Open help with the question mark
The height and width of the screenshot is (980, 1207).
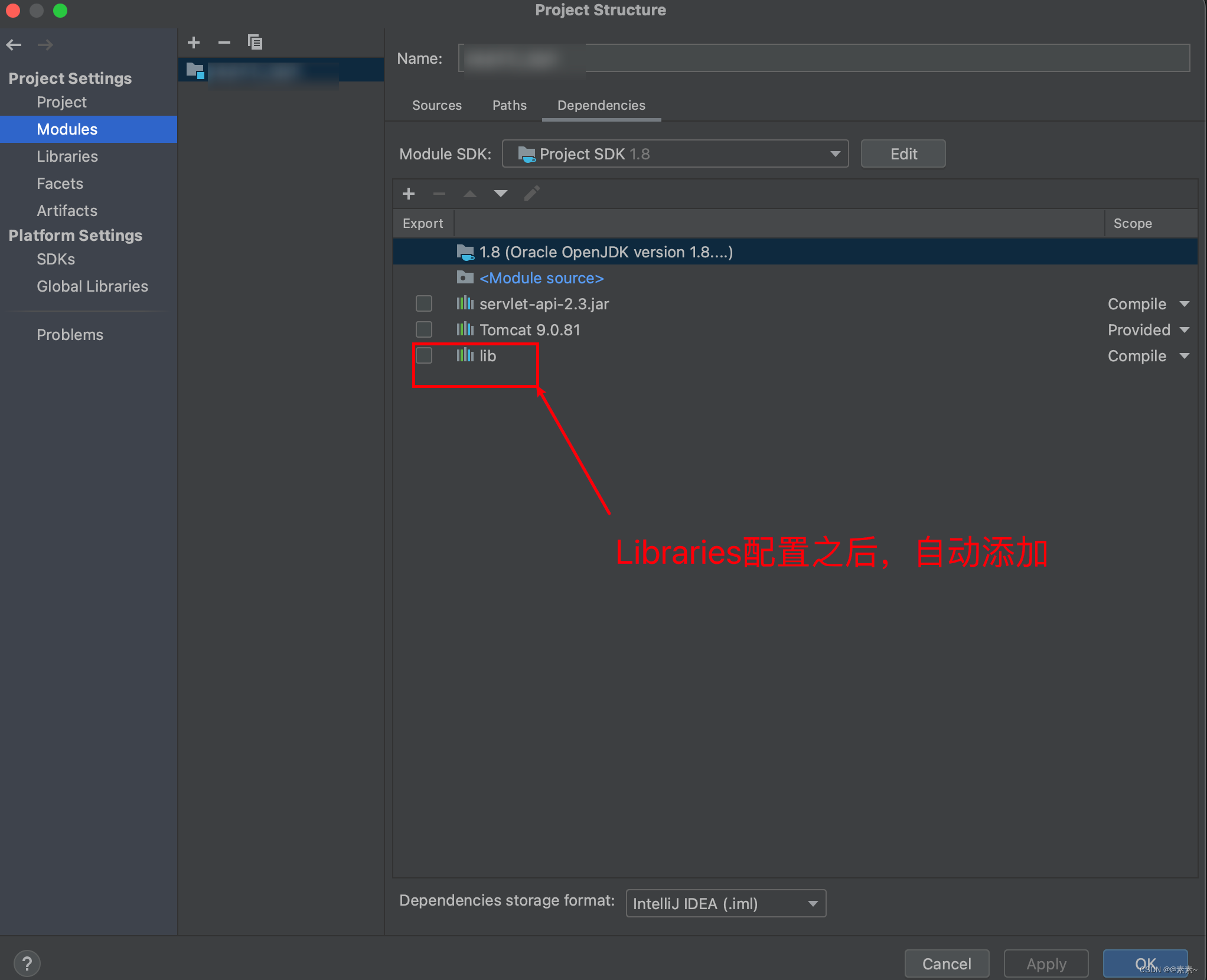27,963
